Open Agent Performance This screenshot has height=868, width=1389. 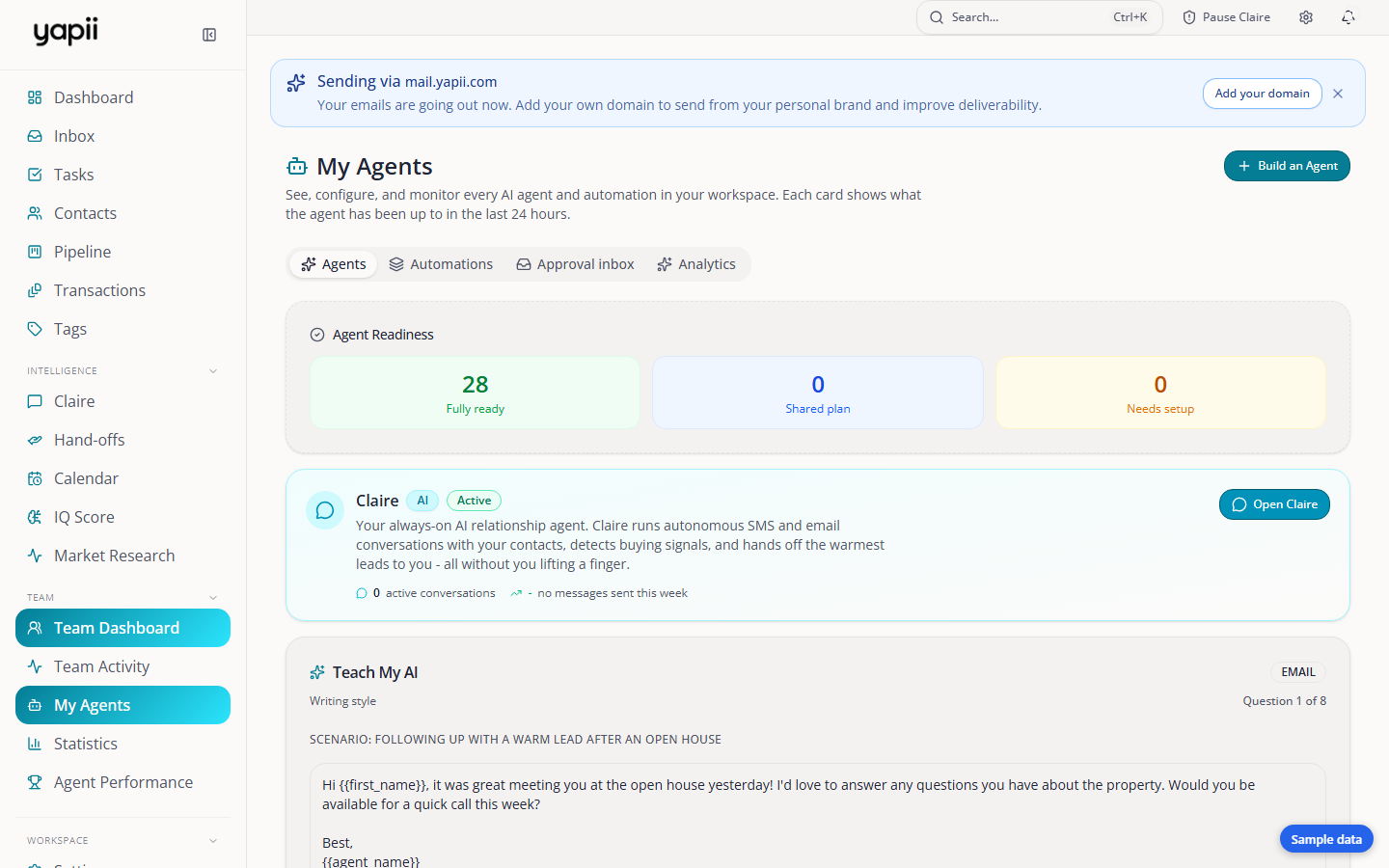123,782
